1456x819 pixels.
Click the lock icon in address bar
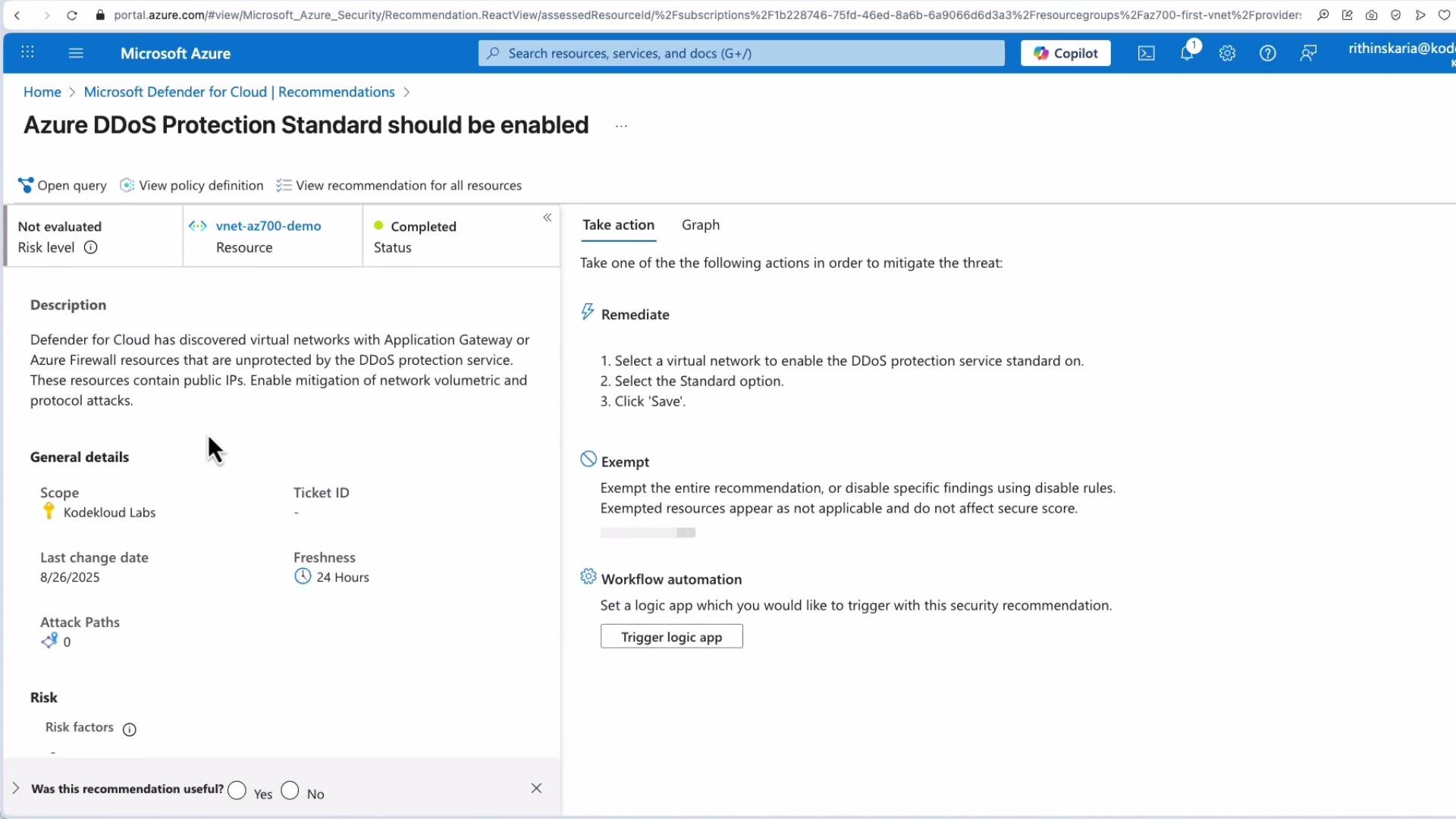100,15
